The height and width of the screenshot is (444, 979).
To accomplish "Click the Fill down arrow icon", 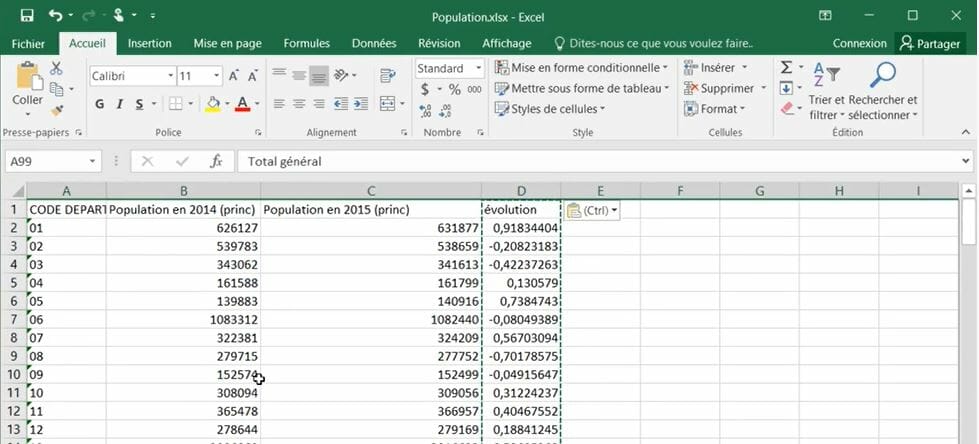I will coord(787,88).
